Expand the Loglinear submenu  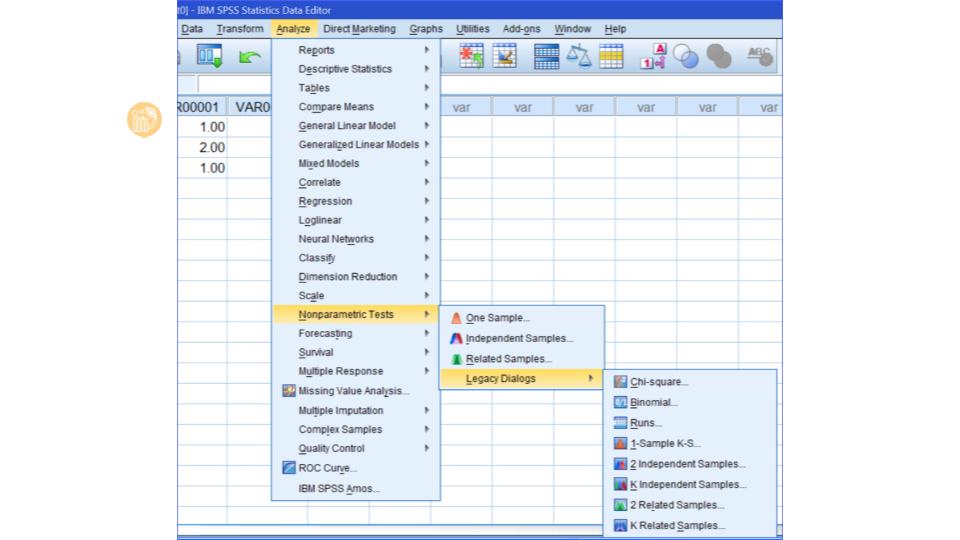[x=356, y=220]
